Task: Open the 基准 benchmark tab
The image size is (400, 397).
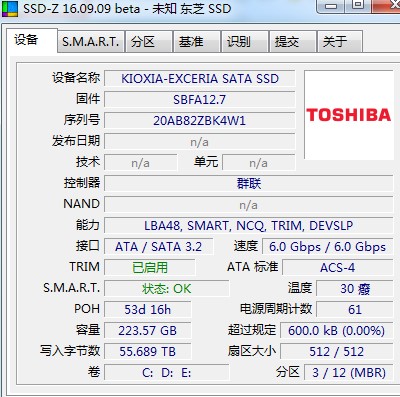Action: [197, 42]
